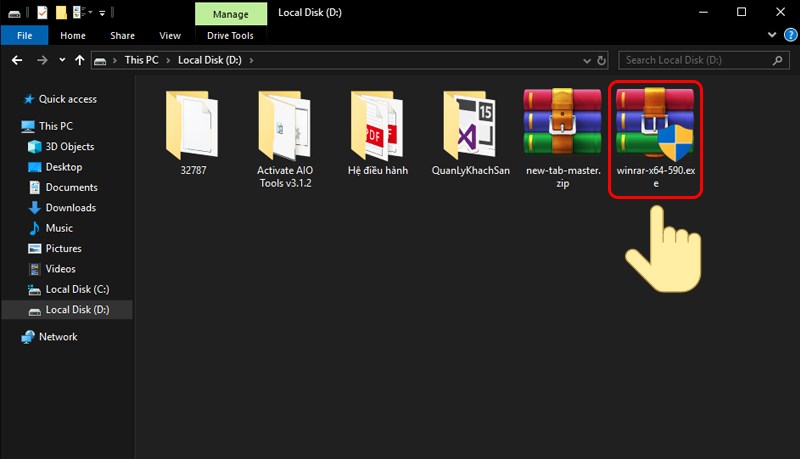800x459 pixels.
Task: Open Documents in the sidebar
Action: [x=71, y=187]
